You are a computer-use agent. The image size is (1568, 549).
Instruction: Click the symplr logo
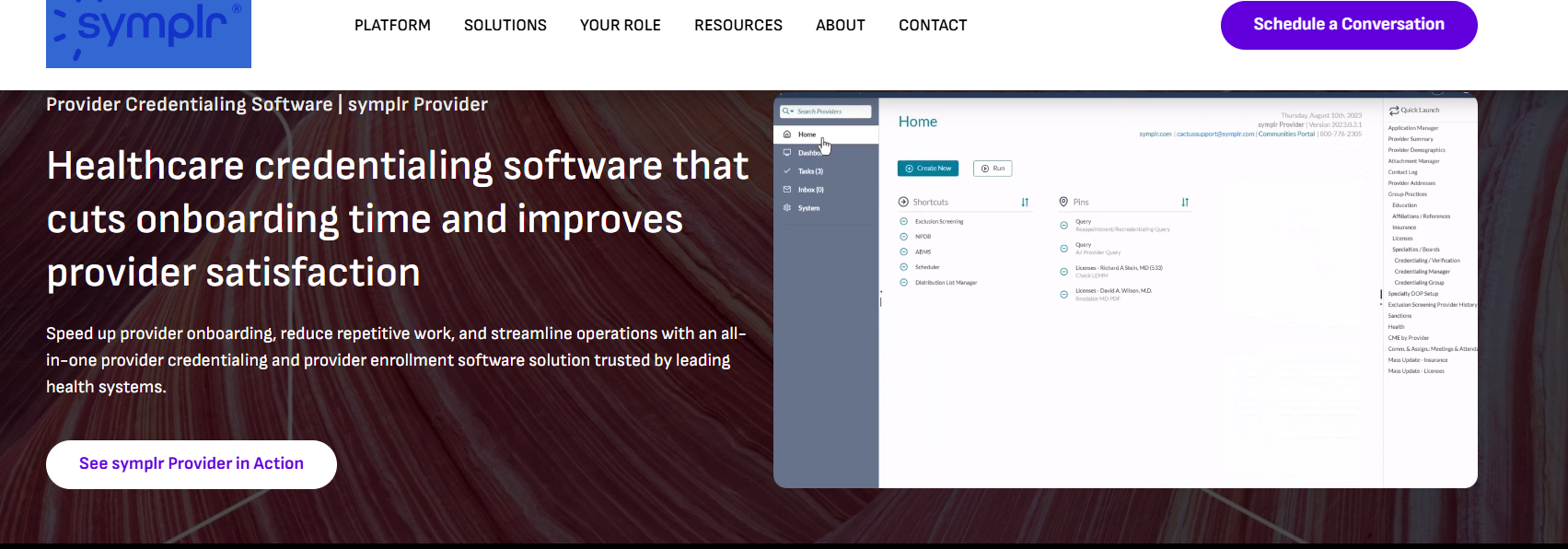148,33
